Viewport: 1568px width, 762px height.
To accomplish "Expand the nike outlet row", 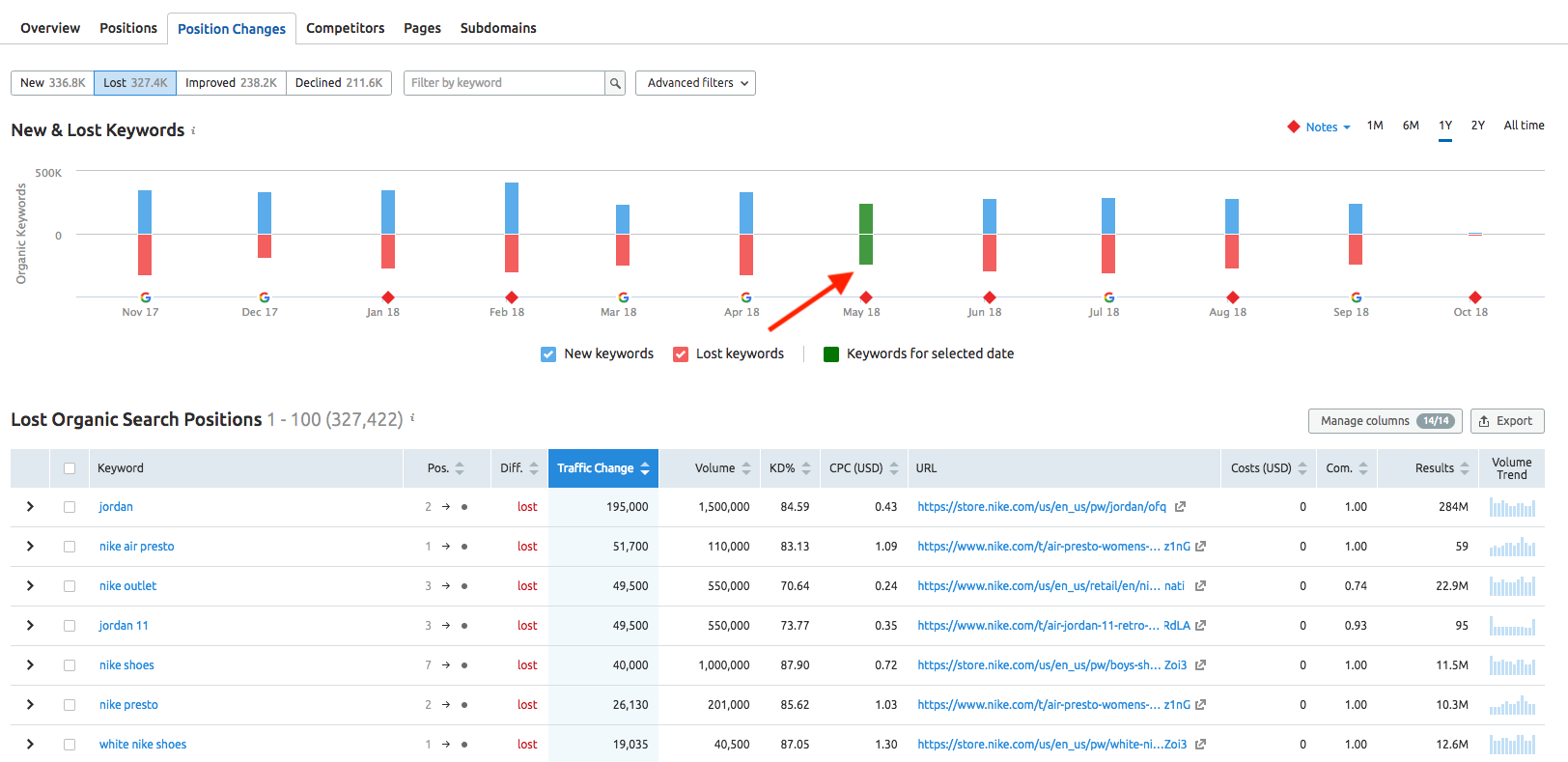I will (30, 586).
